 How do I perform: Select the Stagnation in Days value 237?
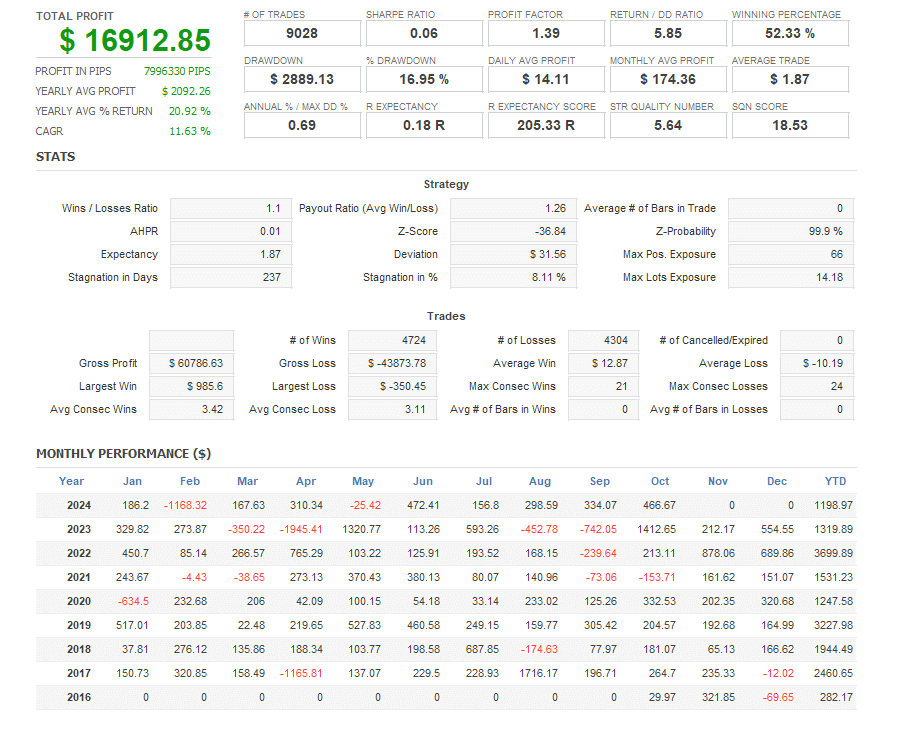[230, 277]
